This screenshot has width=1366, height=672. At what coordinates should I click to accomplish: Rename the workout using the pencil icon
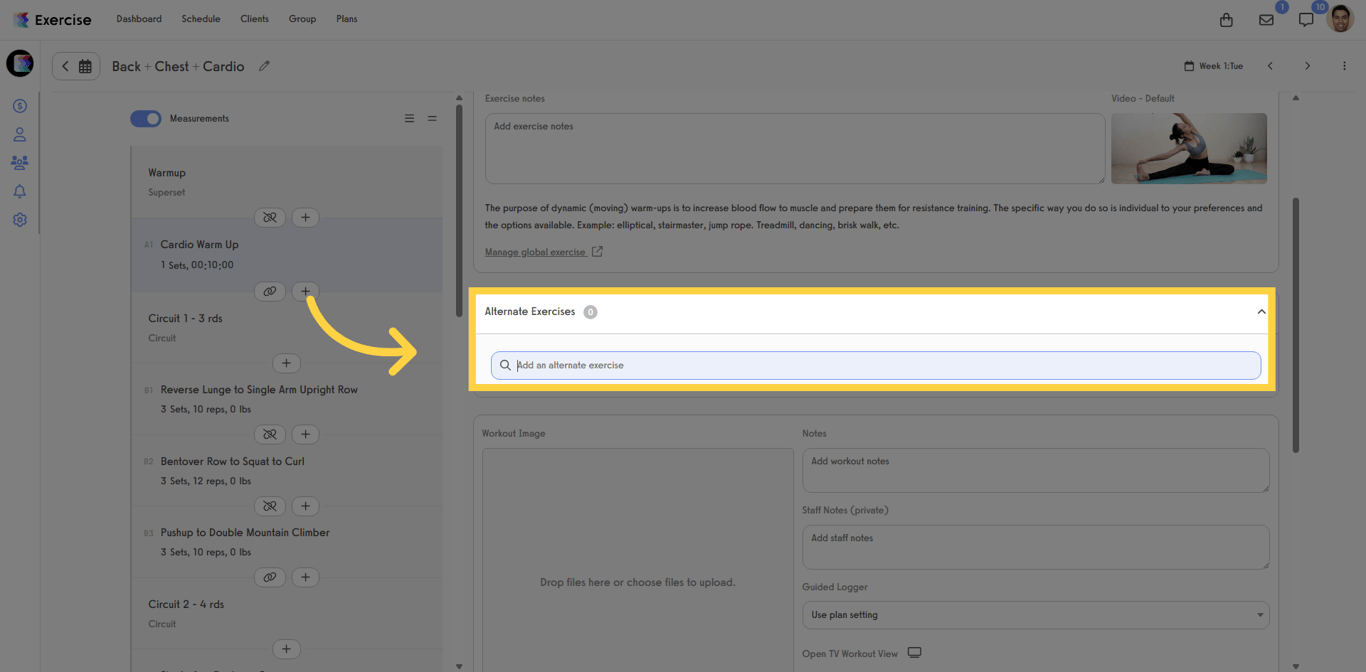264,65
